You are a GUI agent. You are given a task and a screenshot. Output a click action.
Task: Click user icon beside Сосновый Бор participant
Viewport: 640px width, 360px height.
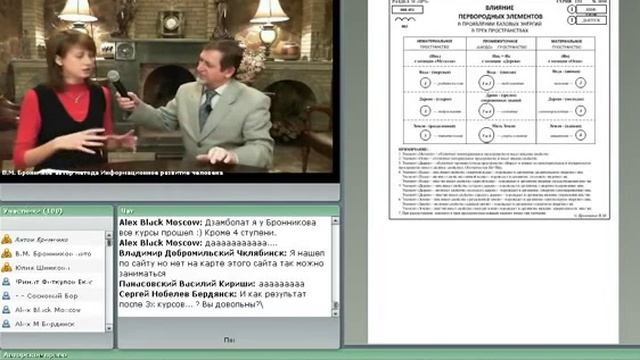point(6,296)
